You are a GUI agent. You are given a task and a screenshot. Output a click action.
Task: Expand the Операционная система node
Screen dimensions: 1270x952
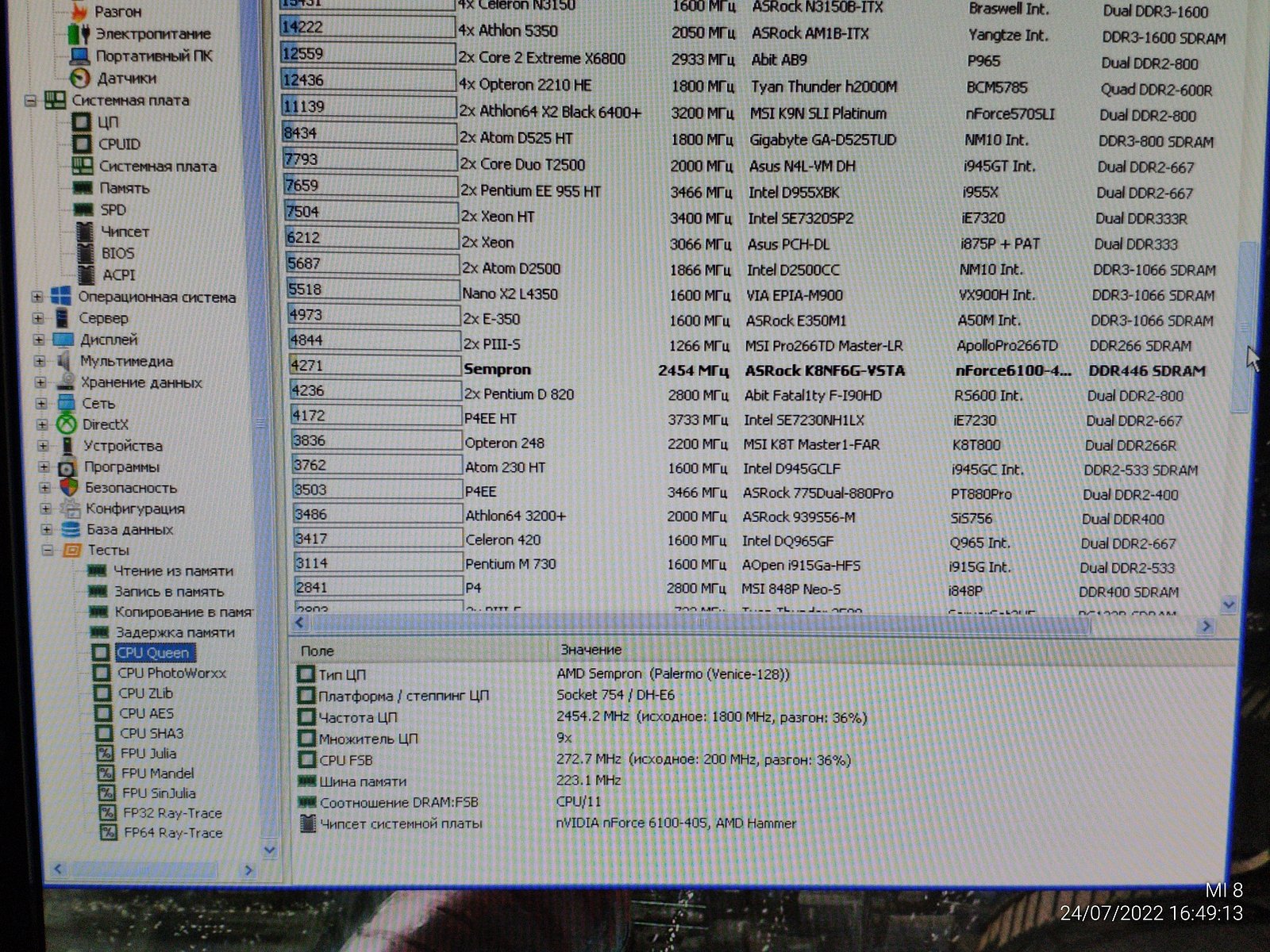tap(37, 297)
